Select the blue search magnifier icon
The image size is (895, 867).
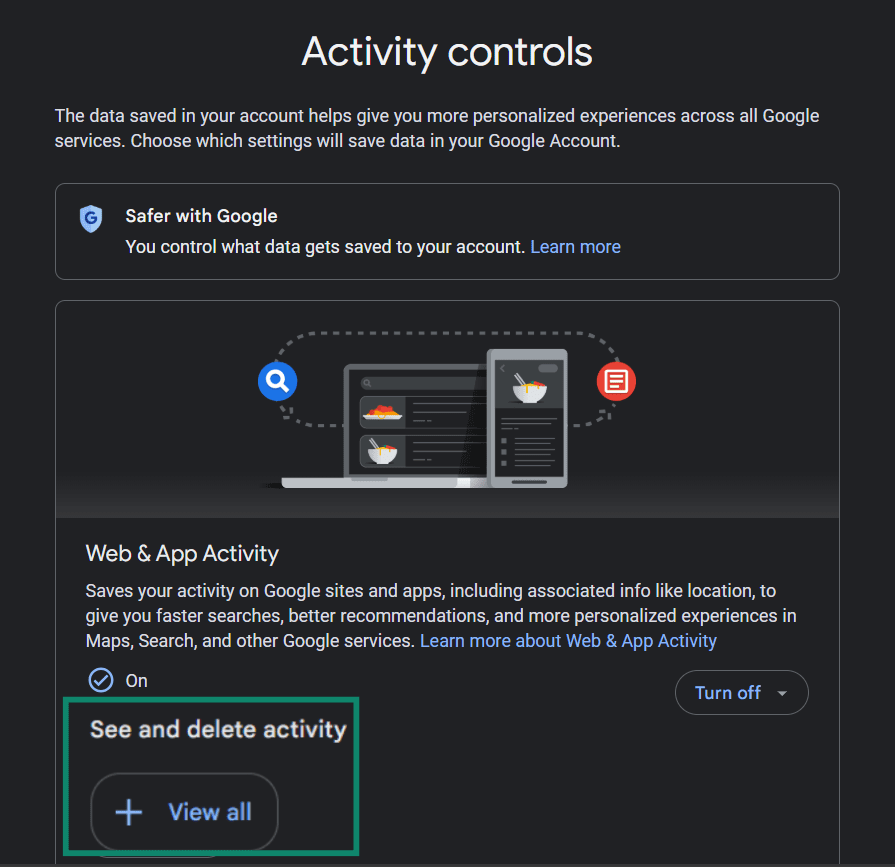pos(277,381)
